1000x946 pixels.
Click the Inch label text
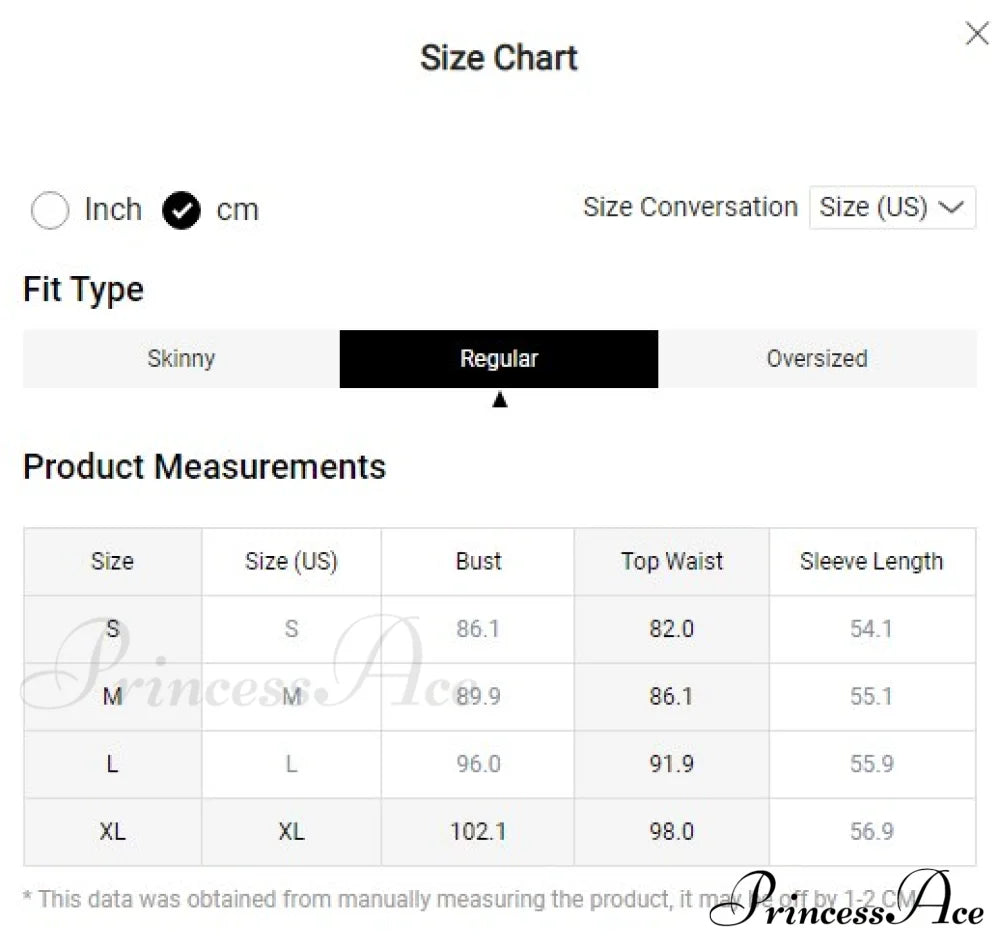(x=113, y=210)
